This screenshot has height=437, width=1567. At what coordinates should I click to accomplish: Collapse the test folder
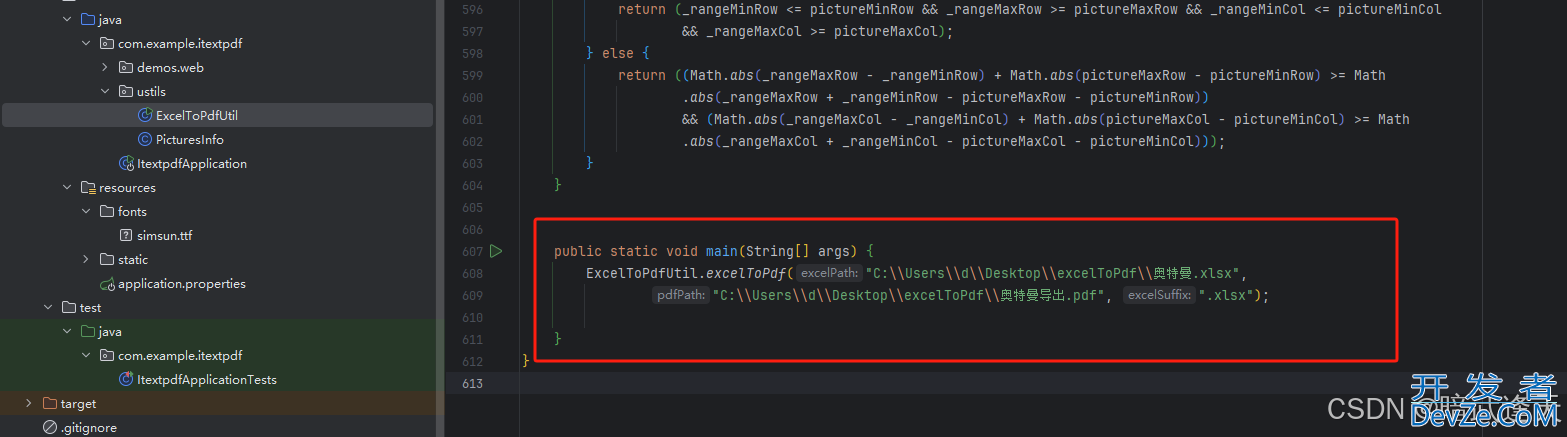pyautogui.click(x=47, y=307)
